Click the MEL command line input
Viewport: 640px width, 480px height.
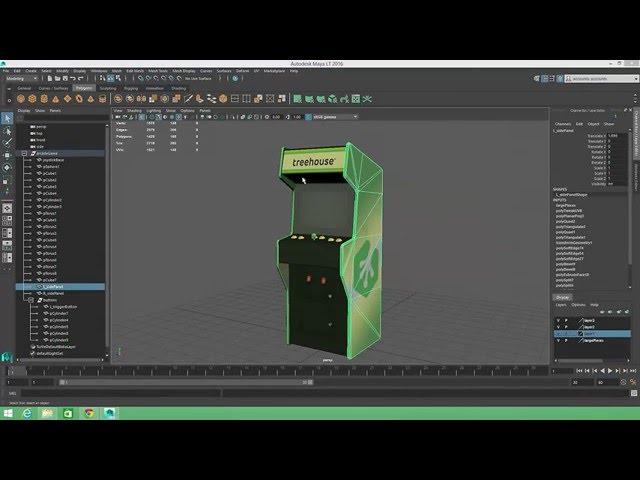coord(120,393)
